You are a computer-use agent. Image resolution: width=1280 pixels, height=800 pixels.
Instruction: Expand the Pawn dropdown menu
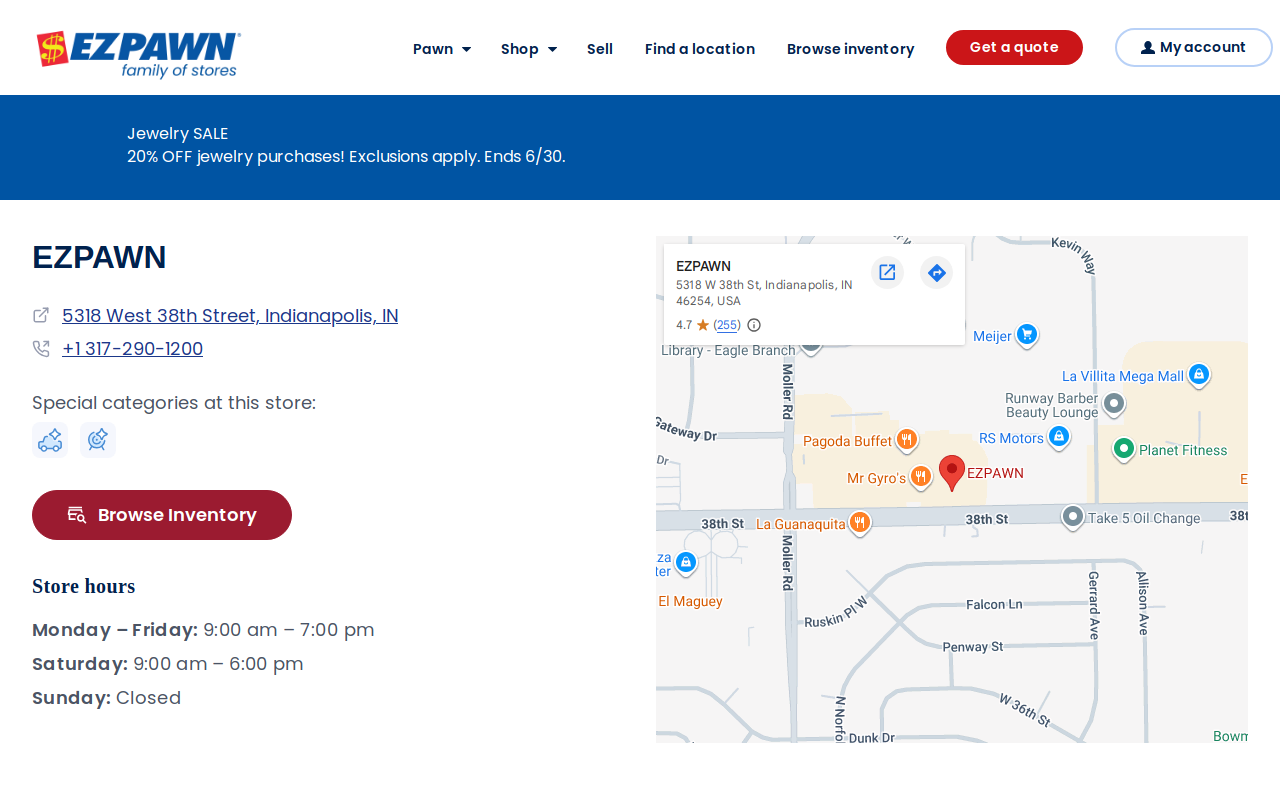coord(442,49)
